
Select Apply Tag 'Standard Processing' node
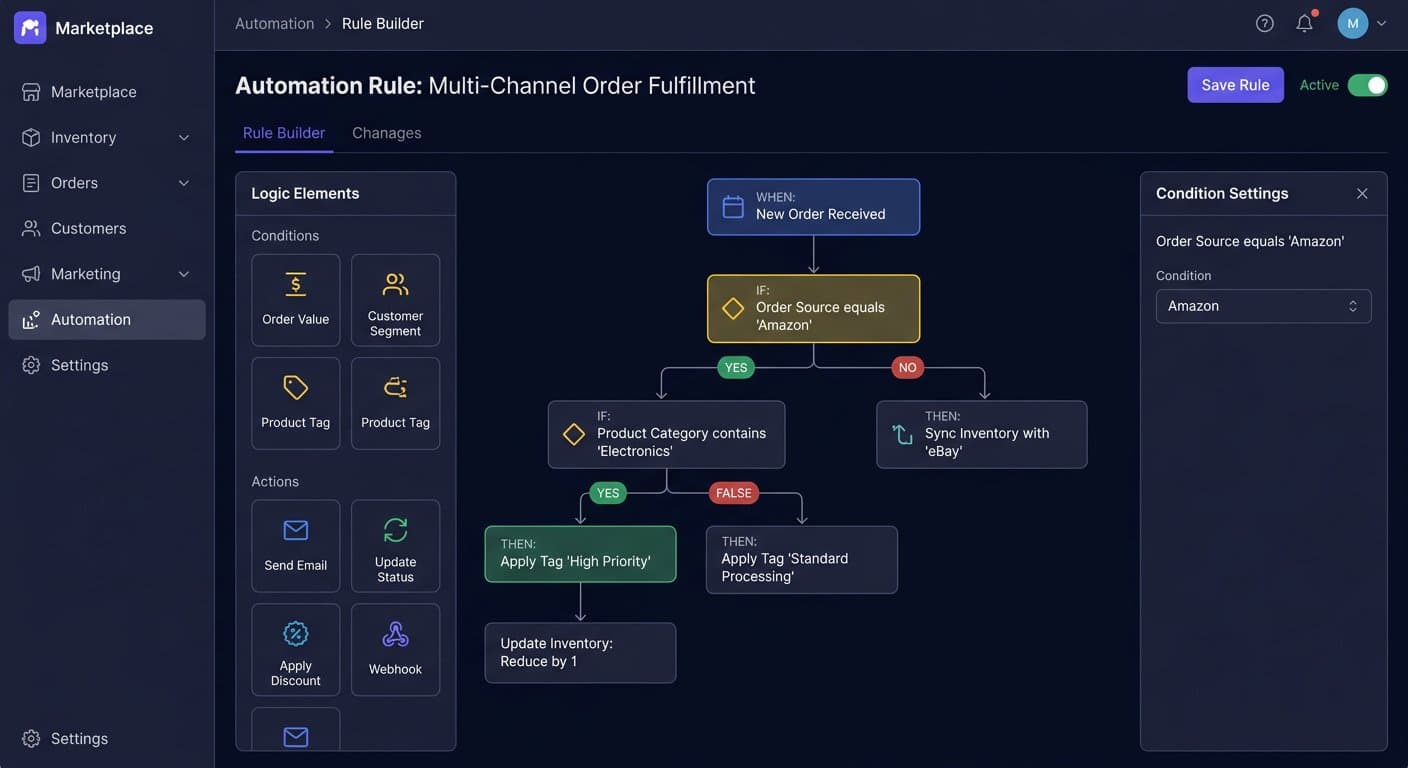[x=802, y=560]
